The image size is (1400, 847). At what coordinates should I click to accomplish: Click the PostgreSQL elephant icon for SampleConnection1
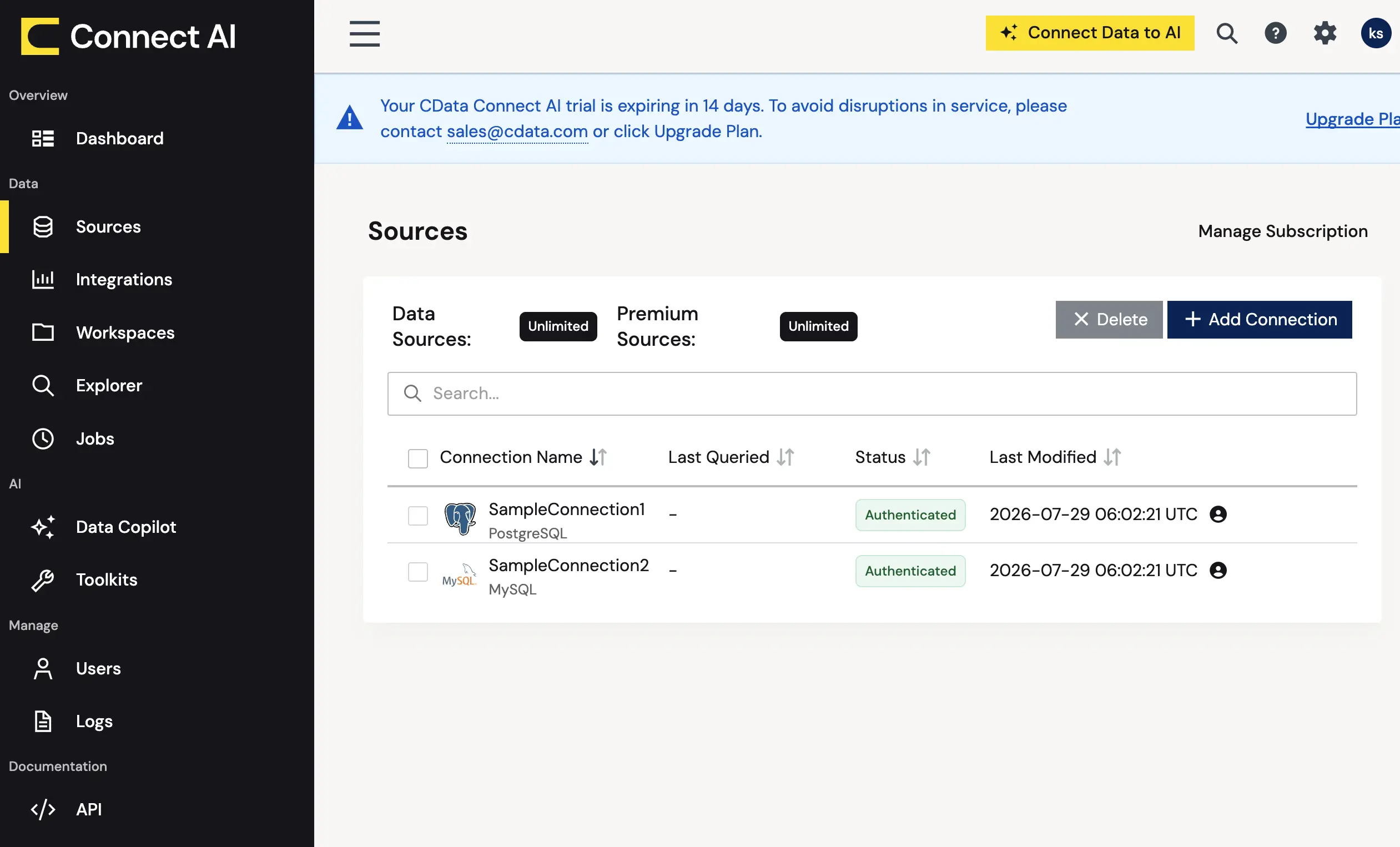[x=460, y=518]
